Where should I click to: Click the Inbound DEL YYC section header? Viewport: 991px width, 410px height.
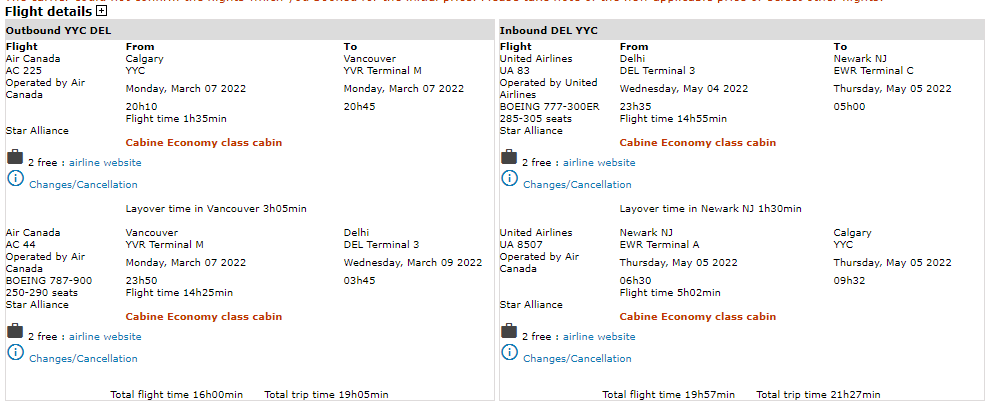click(x=548, y=31)
